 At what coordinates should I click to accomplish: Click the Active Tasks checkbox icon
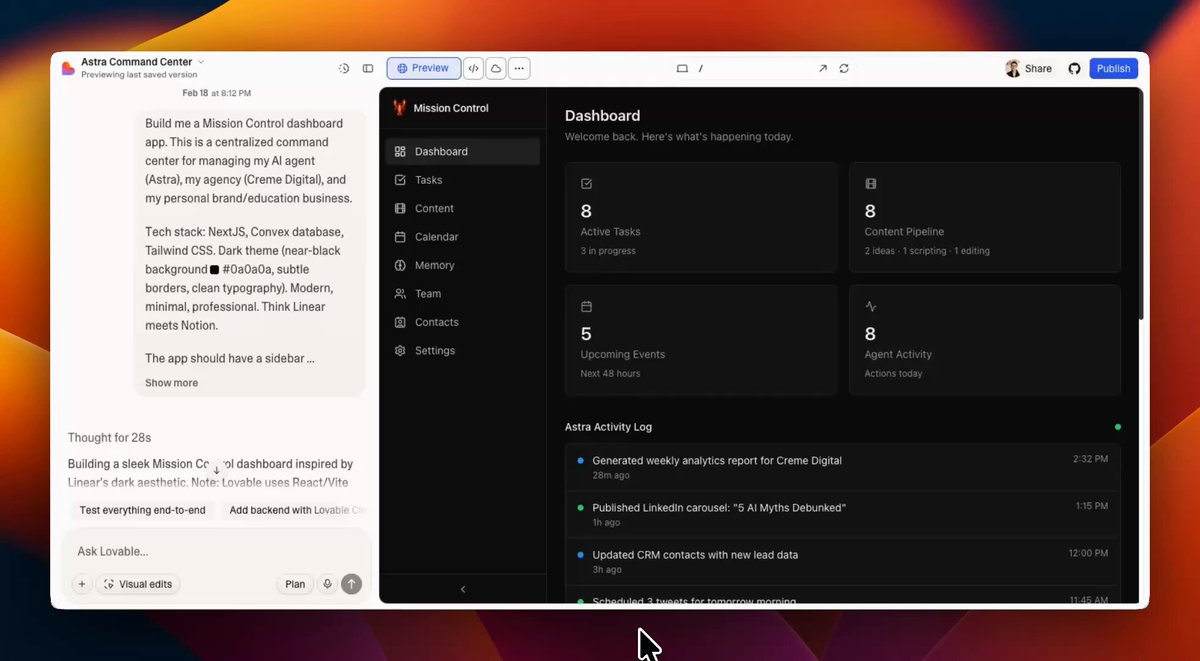(587, 184)
